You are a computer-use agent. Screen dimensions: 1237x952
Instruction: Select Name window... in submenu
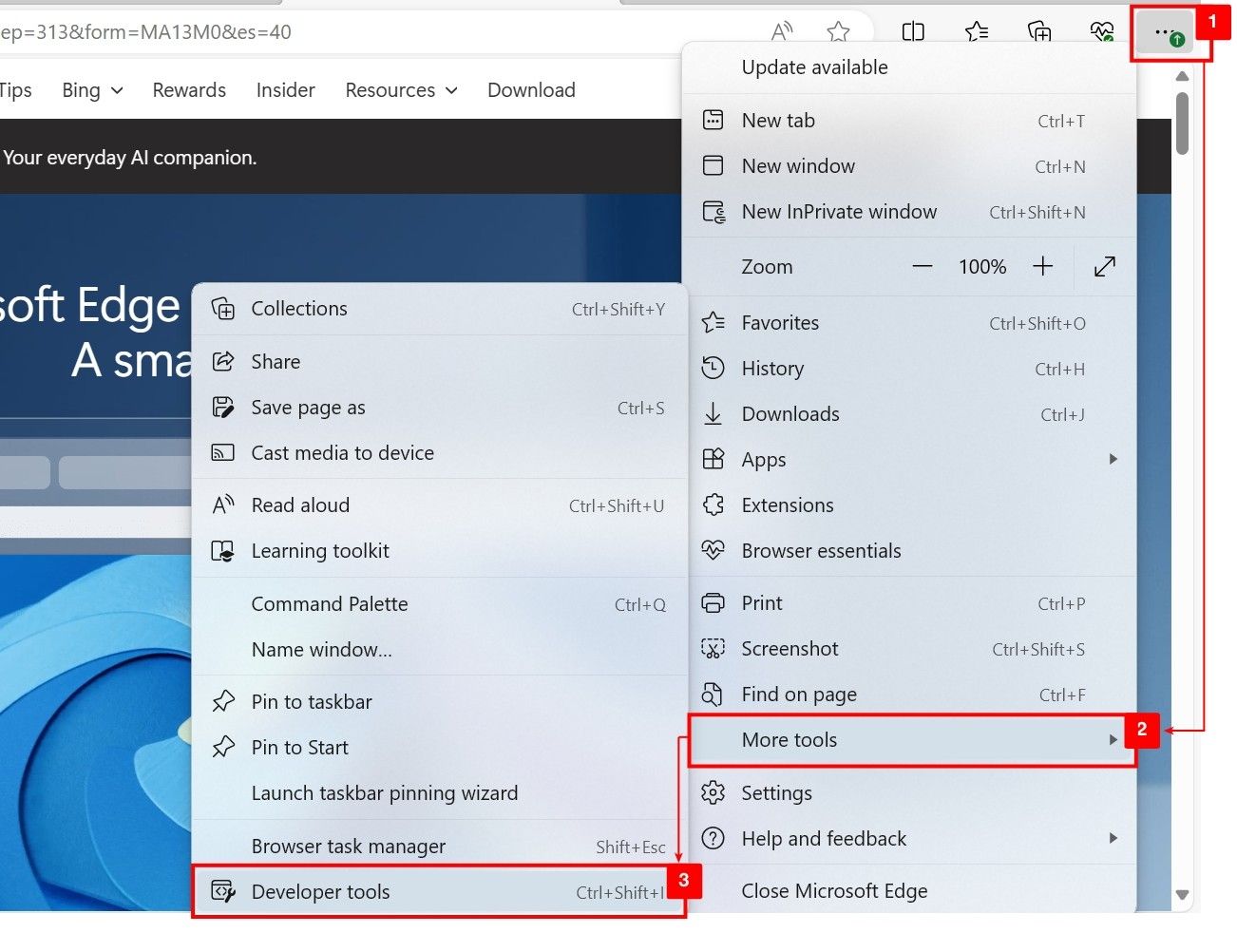[439, 650]
